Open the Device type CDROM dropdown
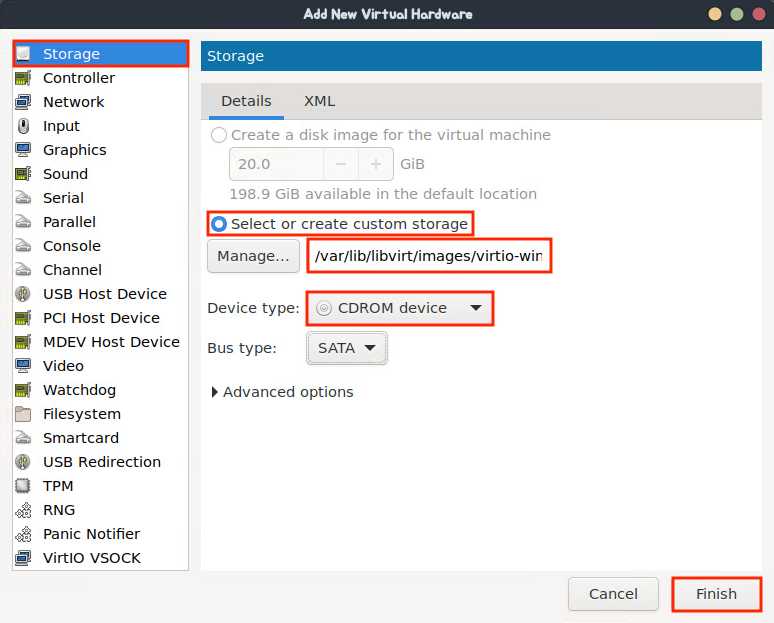This screenshot has height=623, width=774. [399, 308]
